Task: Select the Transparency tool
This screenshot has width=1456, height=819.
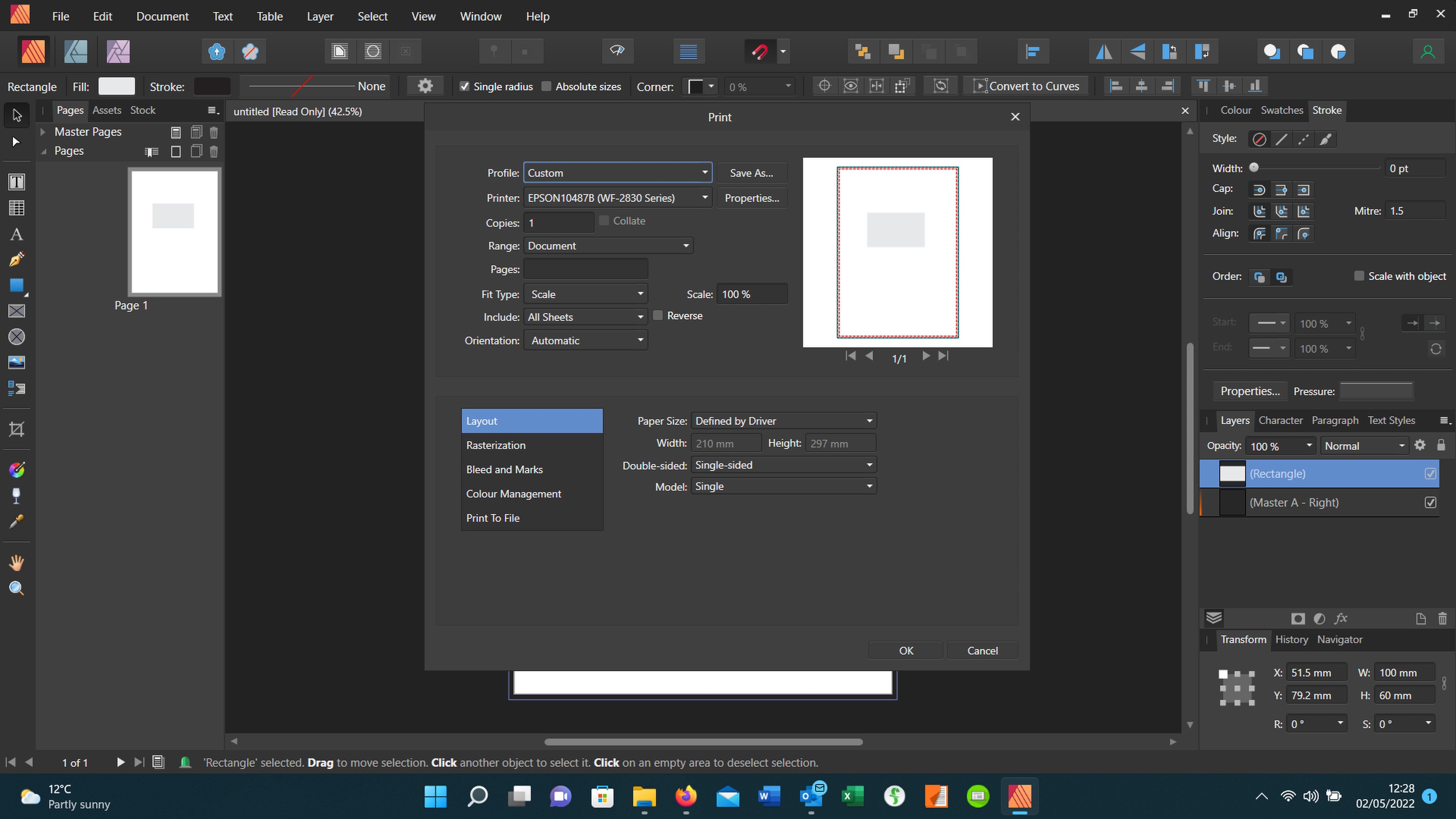Action: pos(16,496)
